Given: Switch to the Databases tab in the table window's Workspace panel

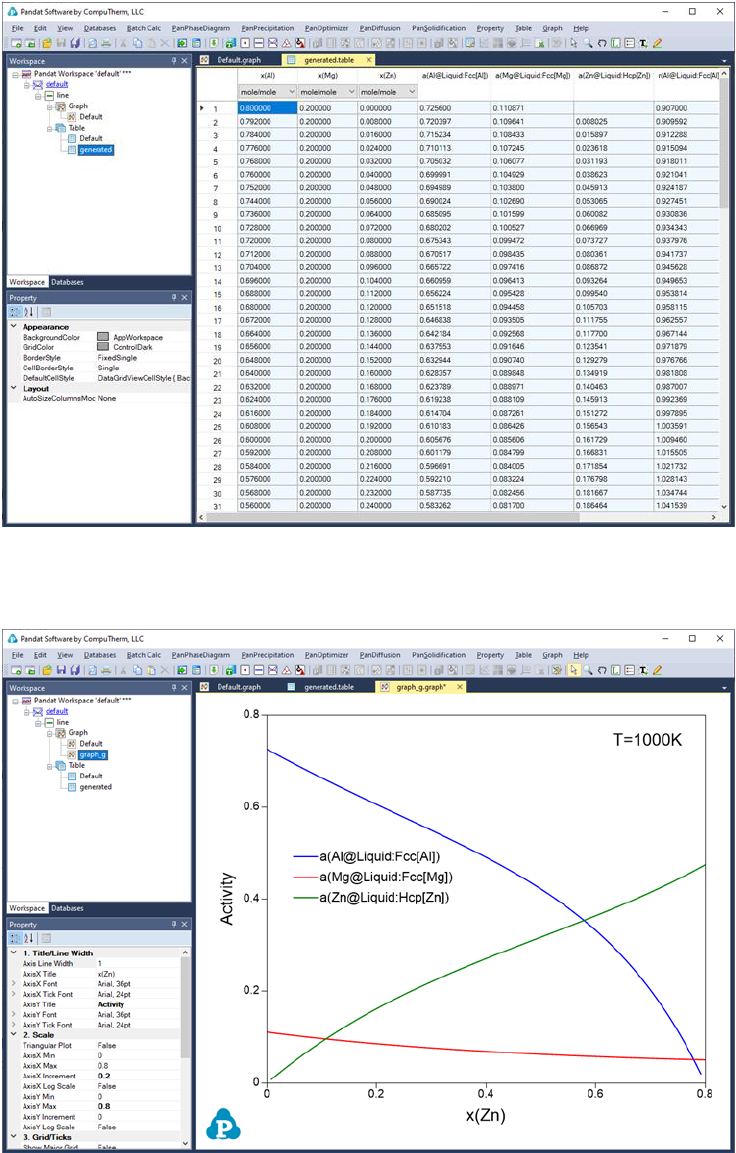Looking at the screenshot, I should (x=66, y=282).
